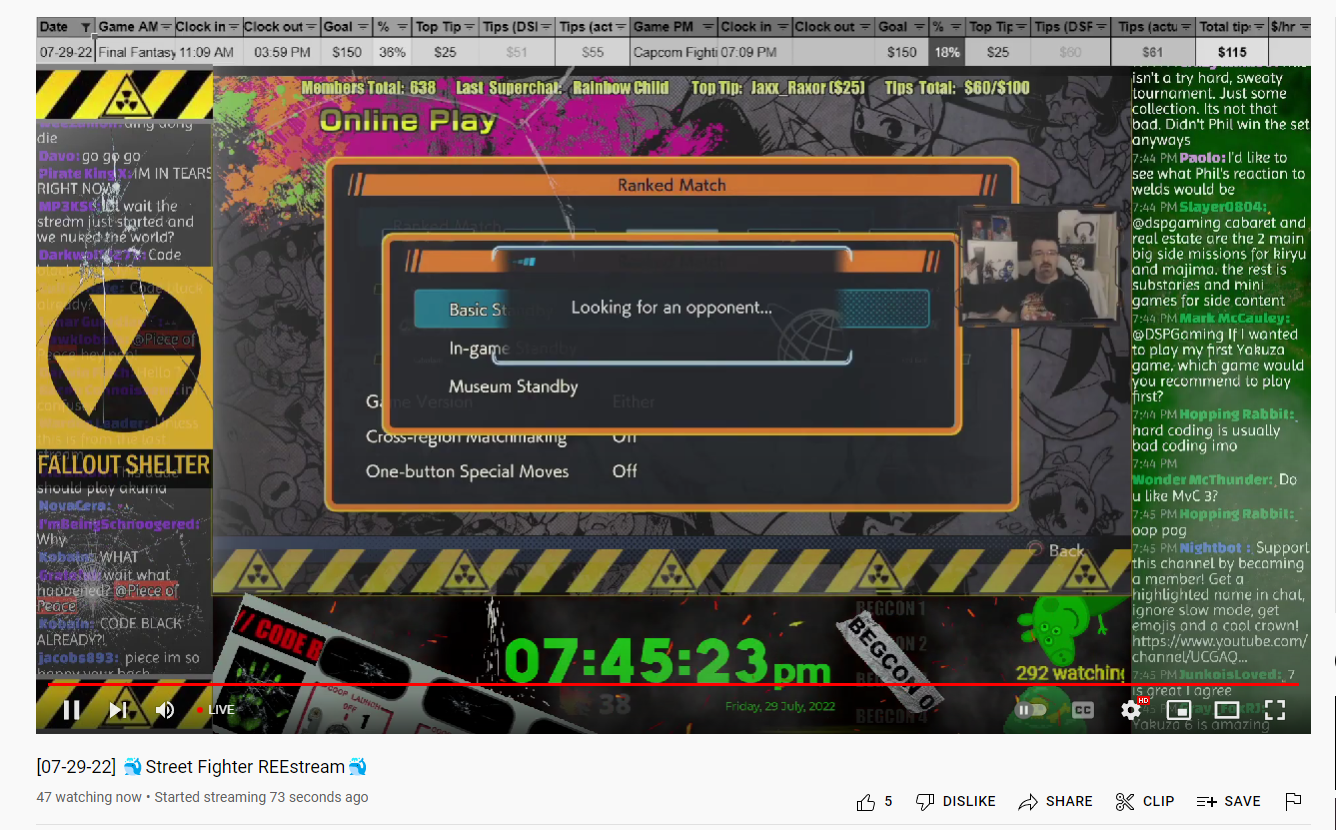This screenshot has height=830, width=1336.
Task: Open the SHARE options
Action: click(x=1055, y=801)
